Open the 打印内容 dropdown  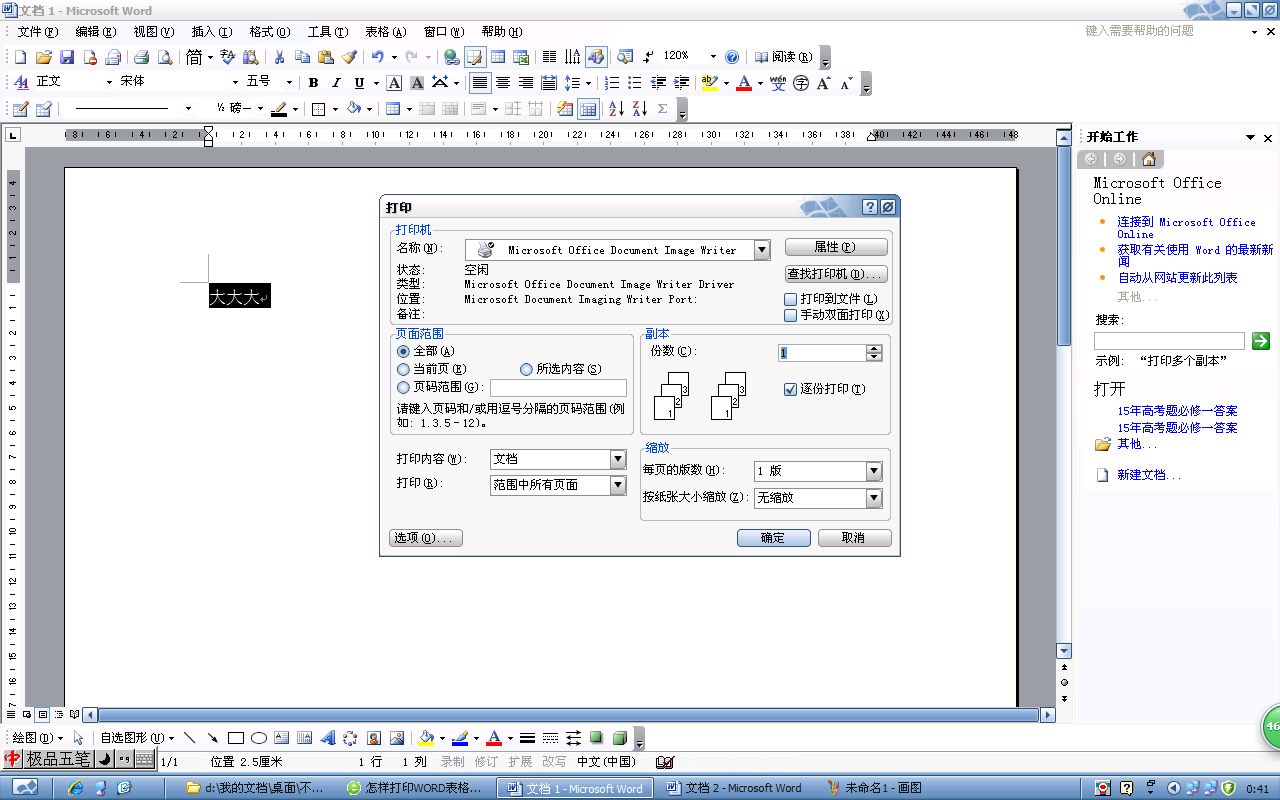pos(617,459)
